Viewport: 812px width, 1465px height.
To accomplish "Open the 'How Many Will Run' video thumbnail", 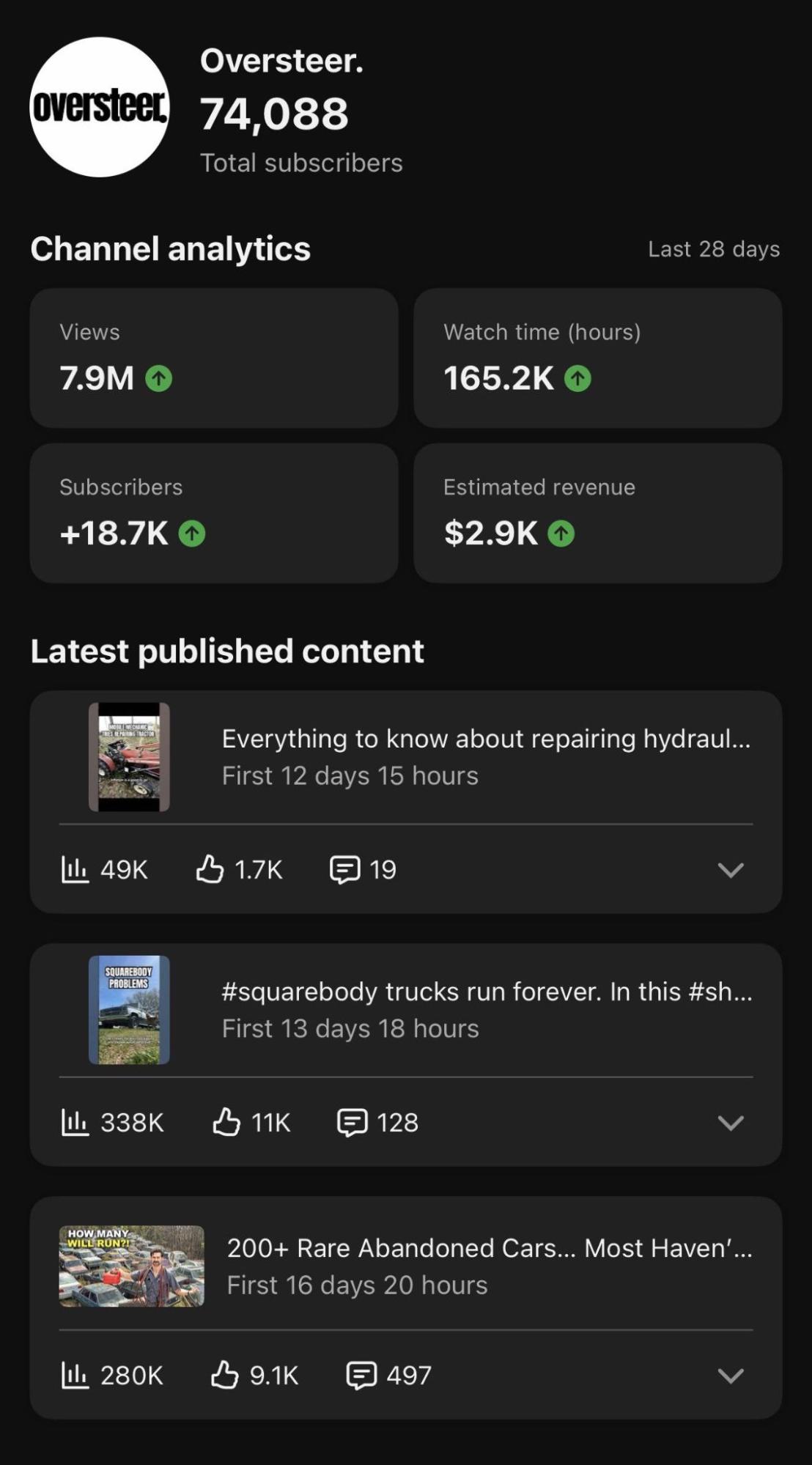I will tap(132, 1266).
